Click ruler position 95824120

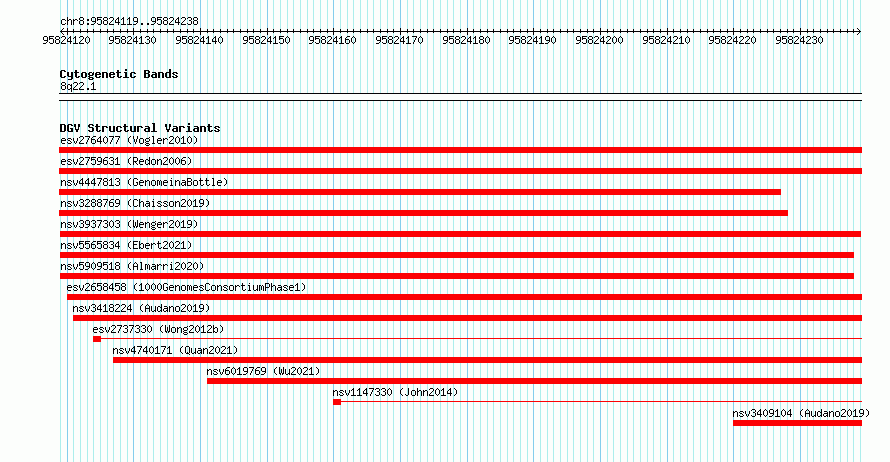[x=66, y=40]
